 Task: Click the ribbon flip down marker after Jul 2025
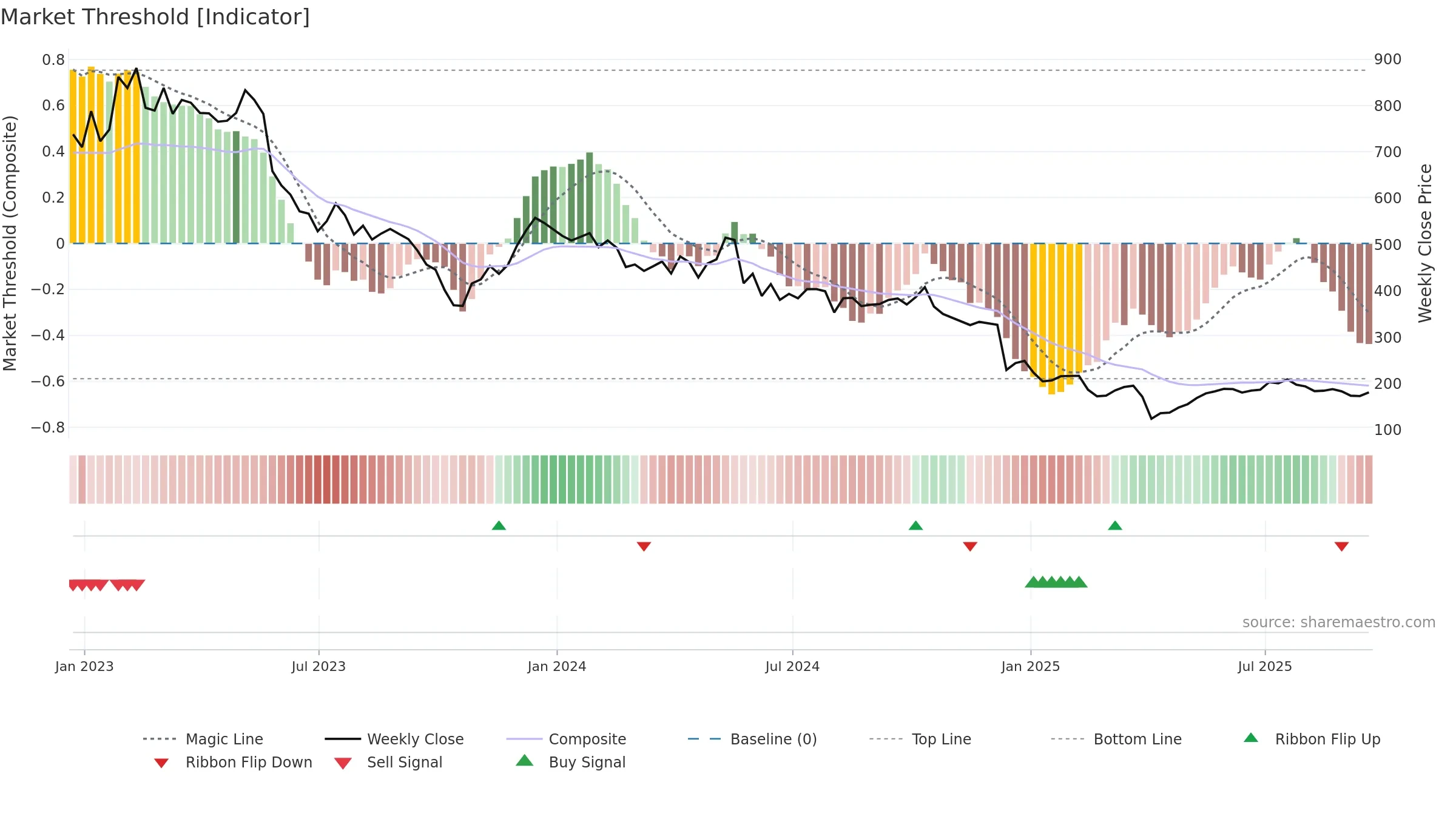[x=1341, y=547]
